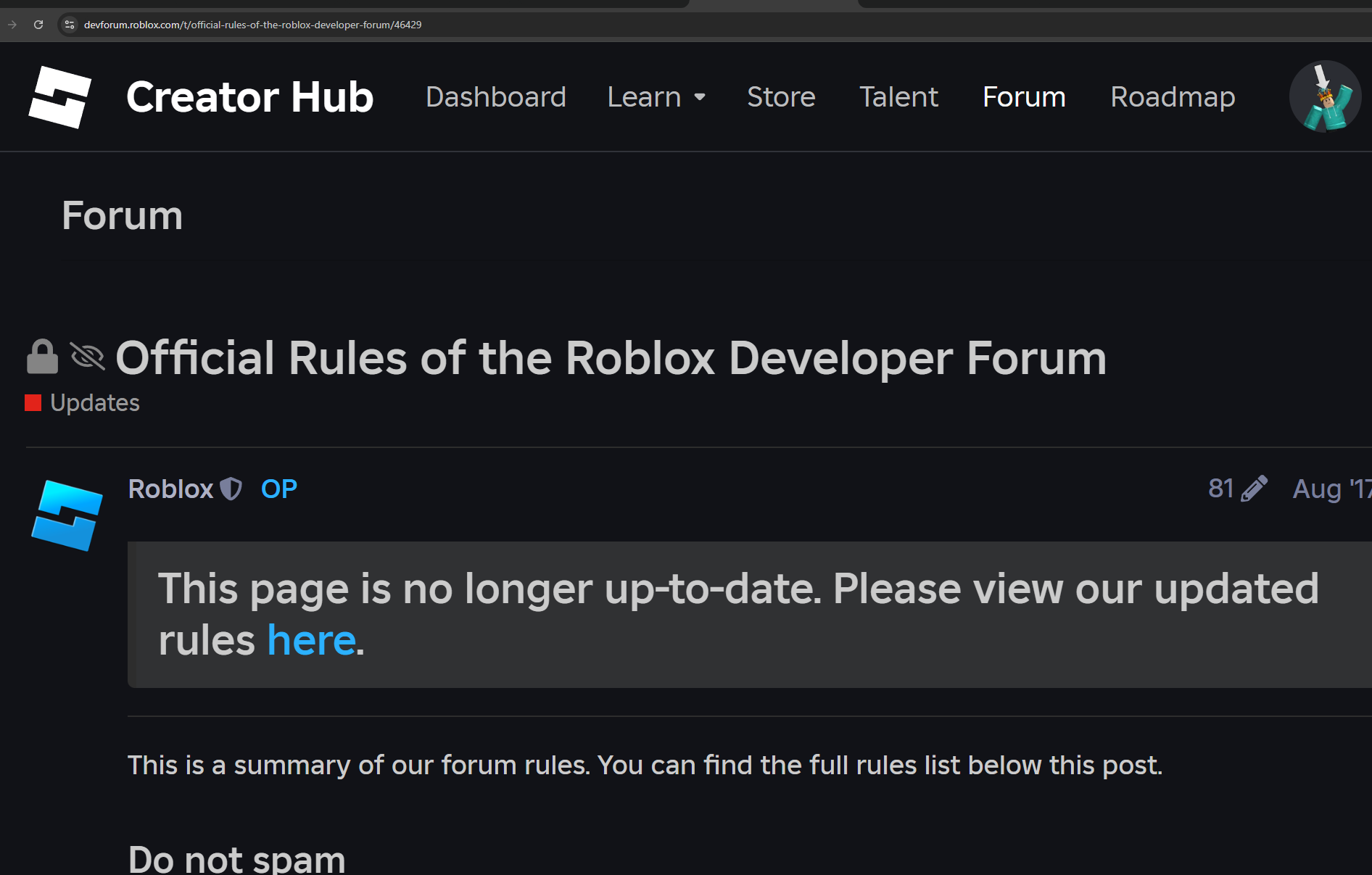Image resolution: width=1372 pixels, height=875 pixels.
Task: Open edit history via the pencil icon
Action: click(1255, 488)
